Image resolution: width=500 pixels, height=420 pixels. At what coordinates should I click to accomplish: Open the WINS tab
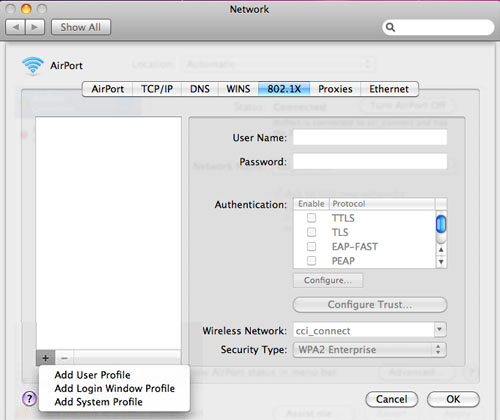(x=238, y=89)
